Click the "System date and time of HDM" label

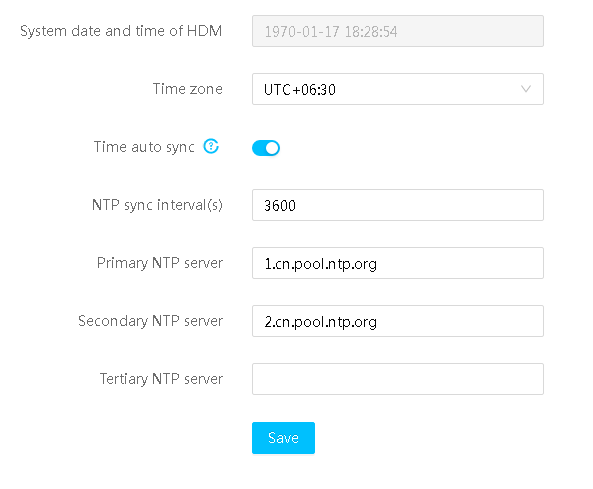[121, 31]
